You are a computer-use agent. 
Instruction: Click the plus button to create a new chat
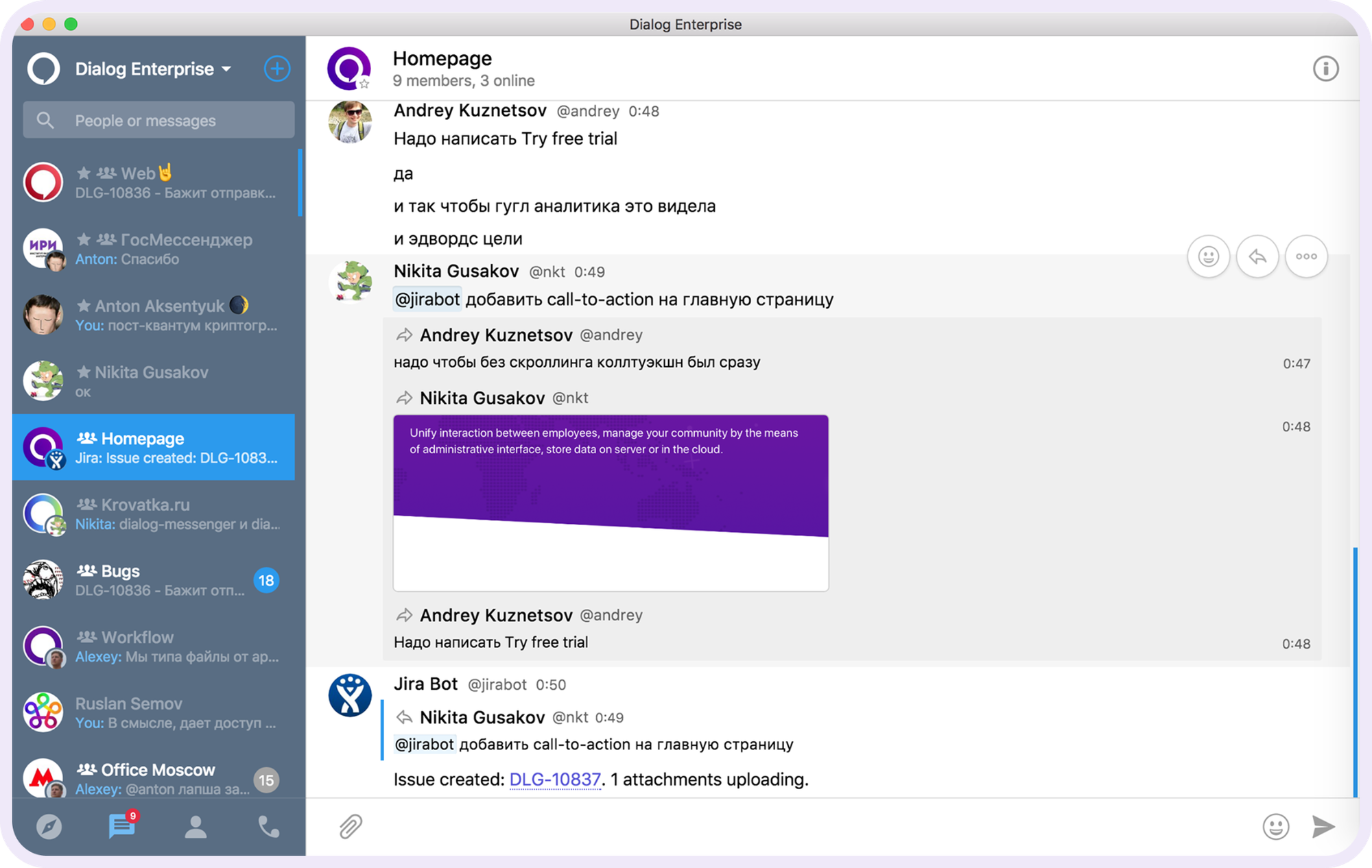pos(277,69)
